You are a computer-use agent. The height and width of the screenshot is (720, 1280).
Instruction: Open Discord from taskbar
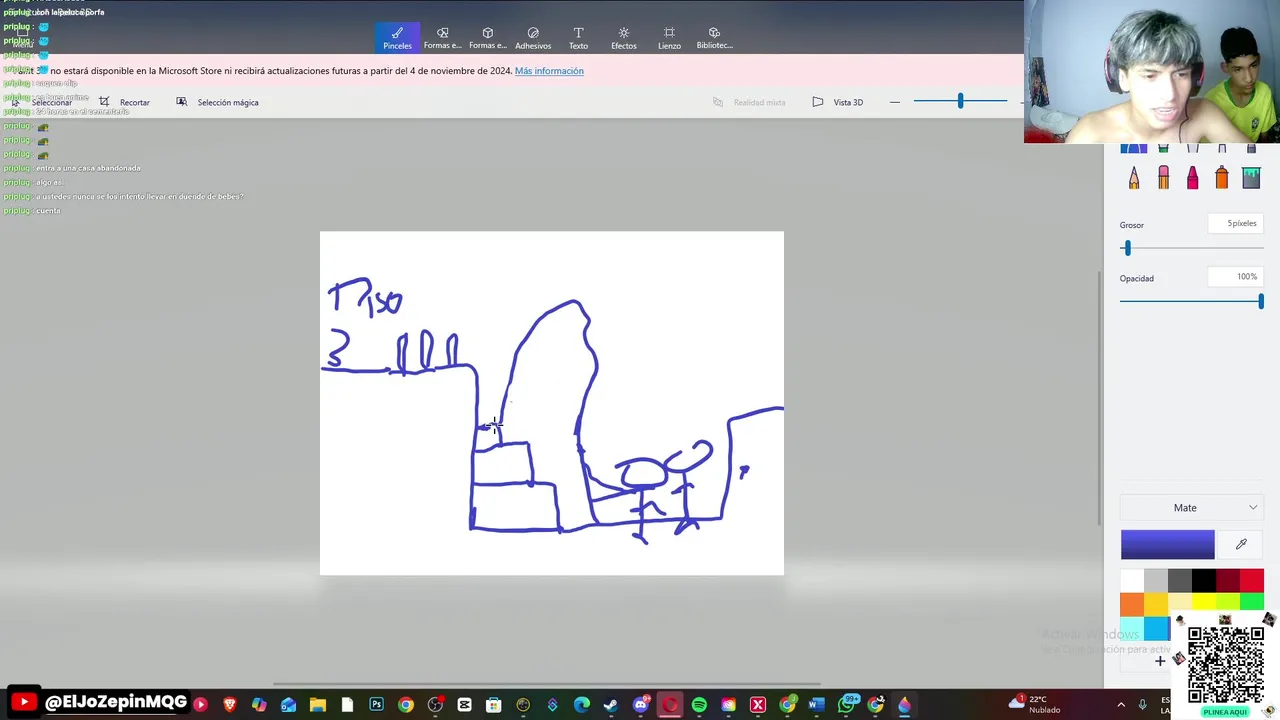tap(641, 705)
